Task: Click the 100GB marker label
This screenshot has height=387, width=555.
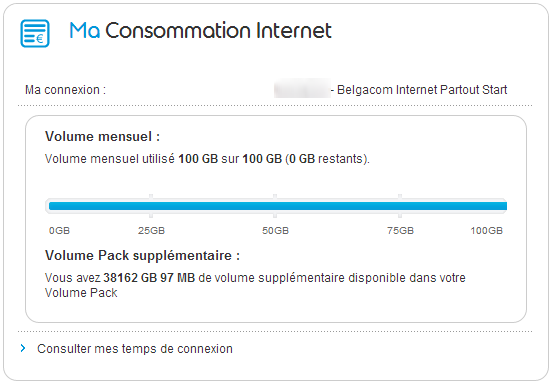Action: 486,231
